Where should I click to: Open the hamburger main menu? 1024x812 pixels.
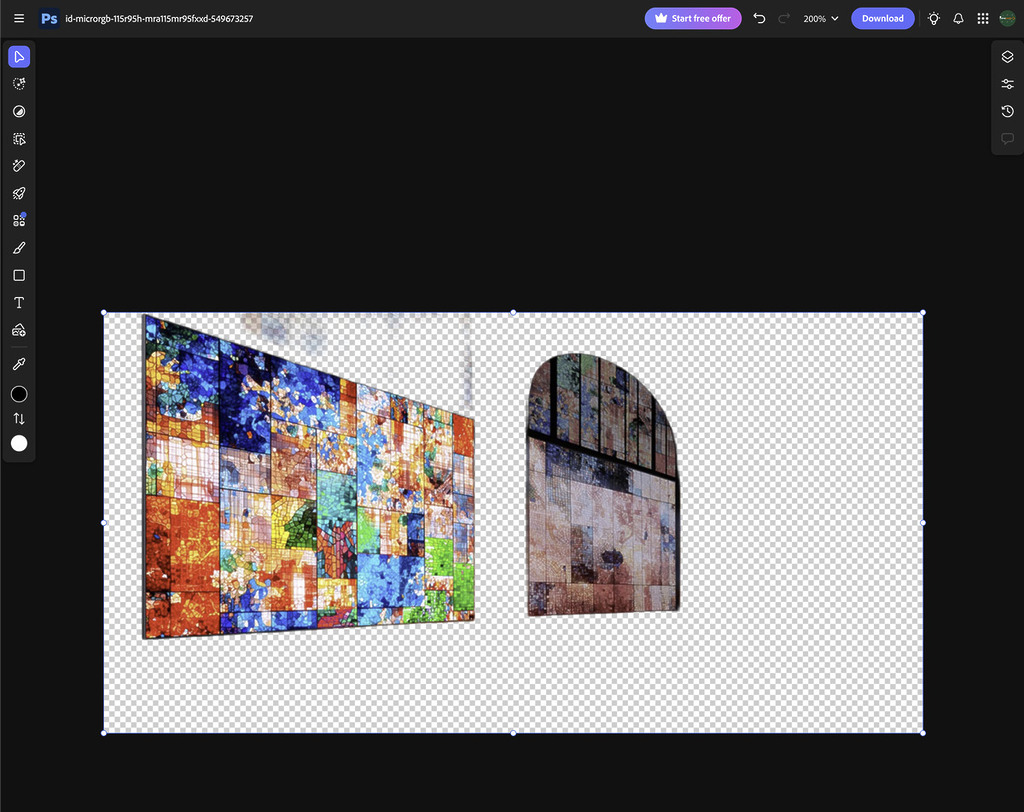[19, 18]
